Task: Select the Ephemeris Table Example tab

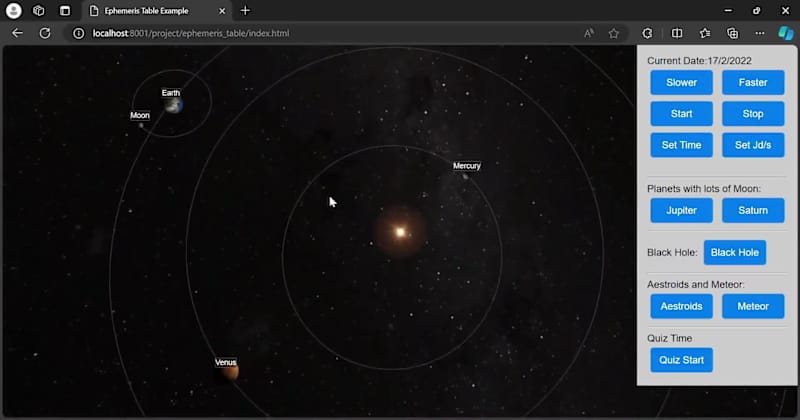Action: tap(157, 11)
